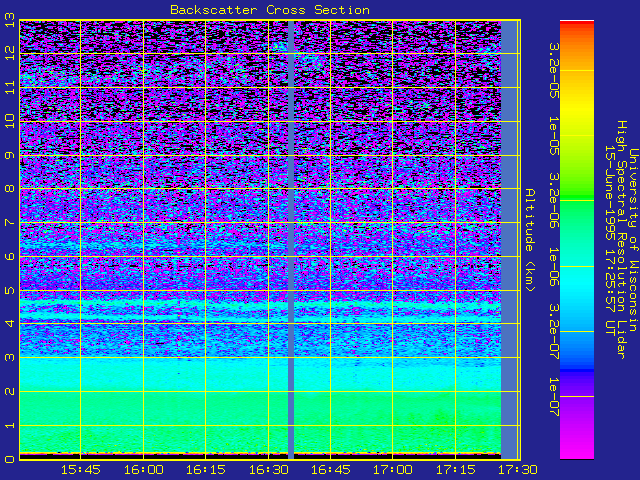640x480 pixels.
Task: Click the 17:00 time axis label
Action: point(393,470)
